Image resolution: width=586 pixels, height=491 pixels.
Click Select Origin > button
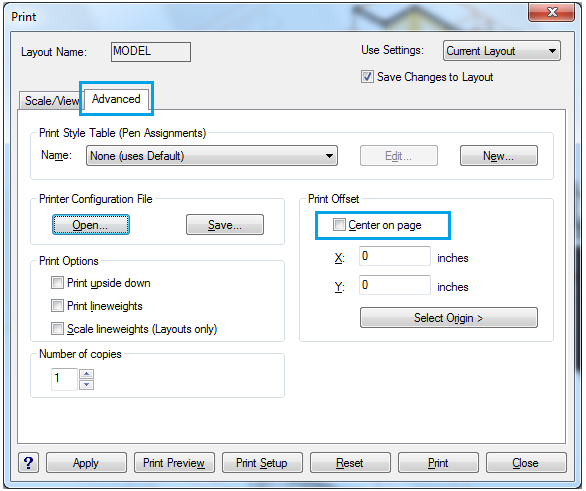[x=448, y=318]
